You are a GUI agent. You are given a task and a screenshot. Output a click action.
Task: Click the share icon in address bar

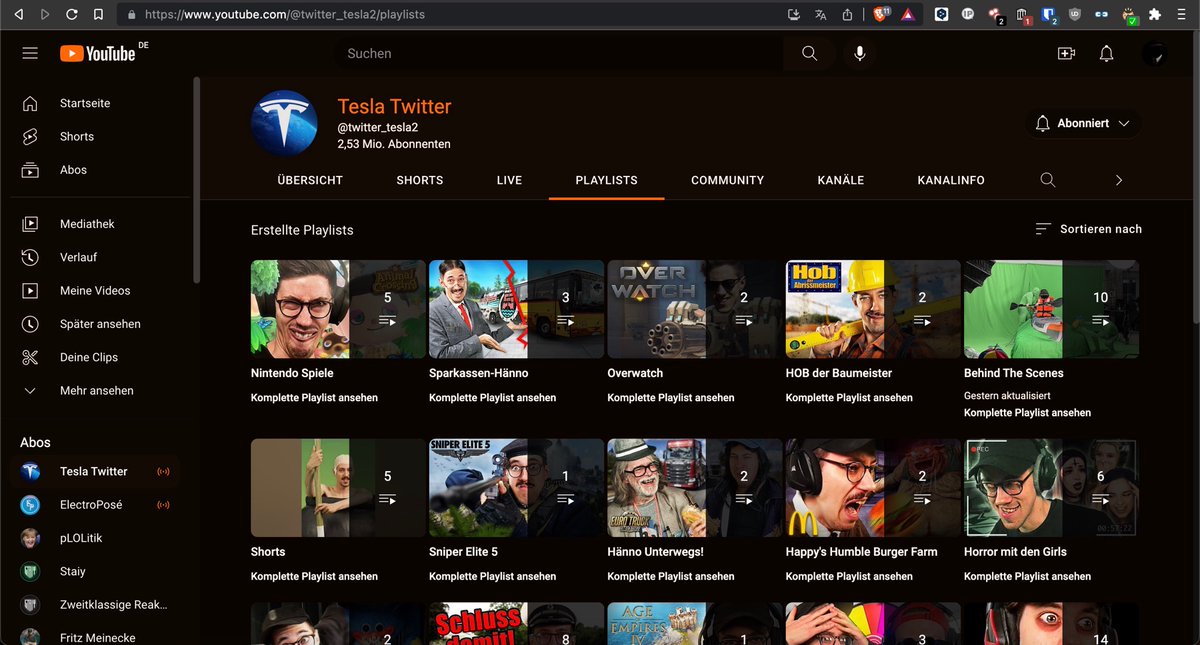847,15
